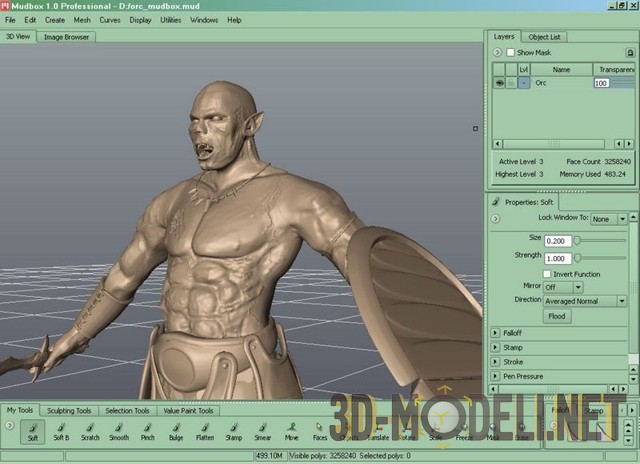Switch to the Object List tab
The height and width of the screenshot is (464, 640).
(x=544, y=37)
